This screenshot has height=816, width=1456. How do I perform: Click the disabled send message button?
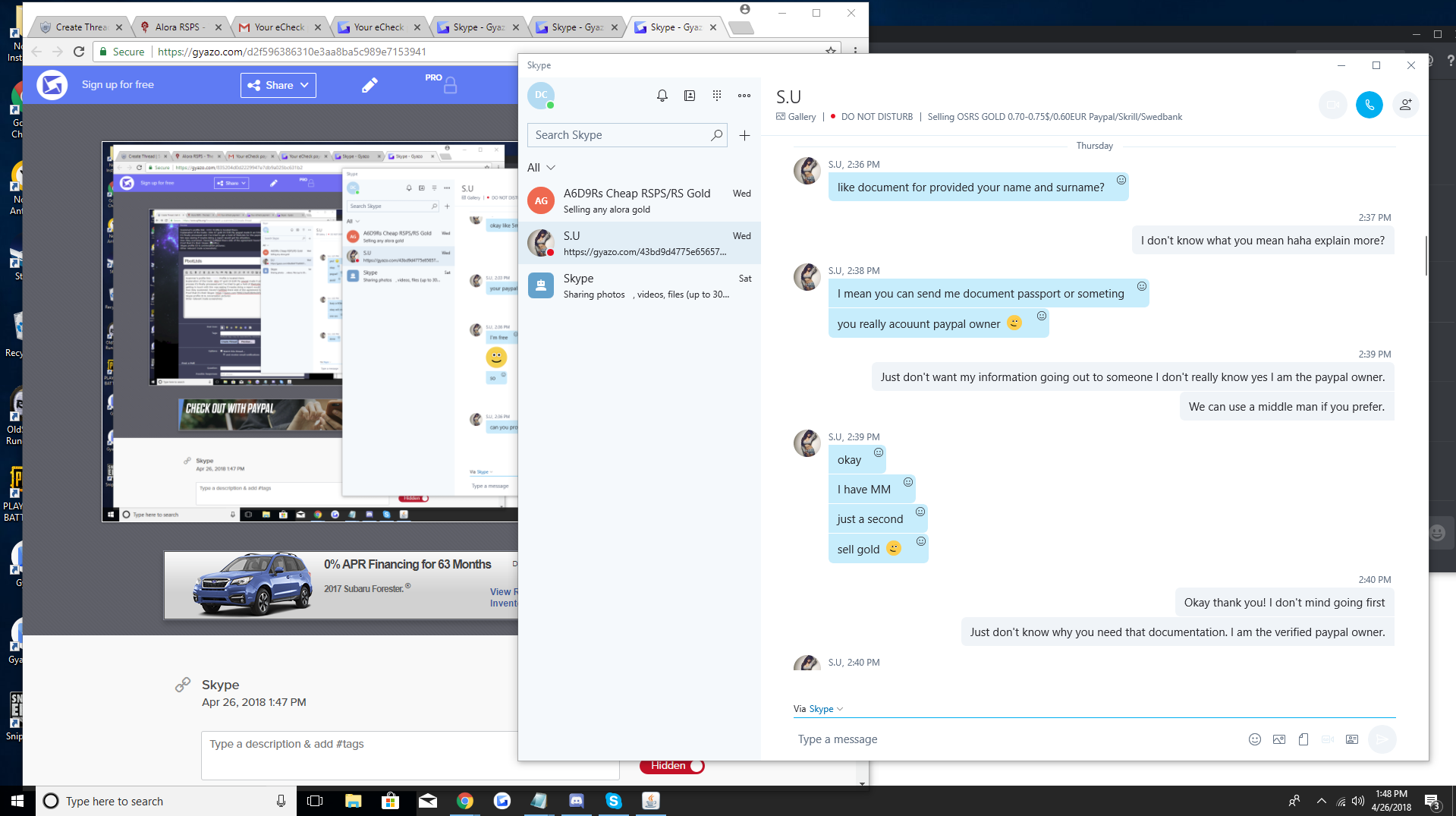(x=1382, y=739)
